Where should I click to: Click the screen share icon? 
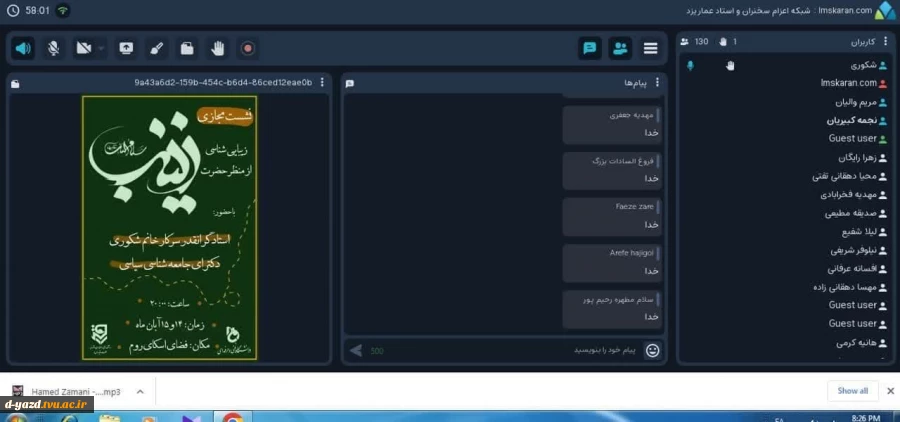[x=126, y=47]
